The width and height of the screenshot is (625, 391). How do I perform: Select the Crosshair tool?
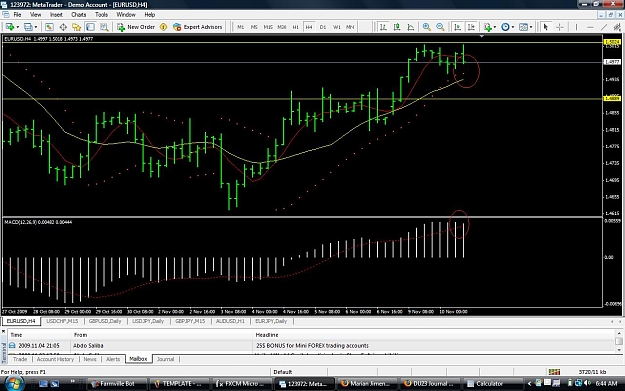coord(560,27)
